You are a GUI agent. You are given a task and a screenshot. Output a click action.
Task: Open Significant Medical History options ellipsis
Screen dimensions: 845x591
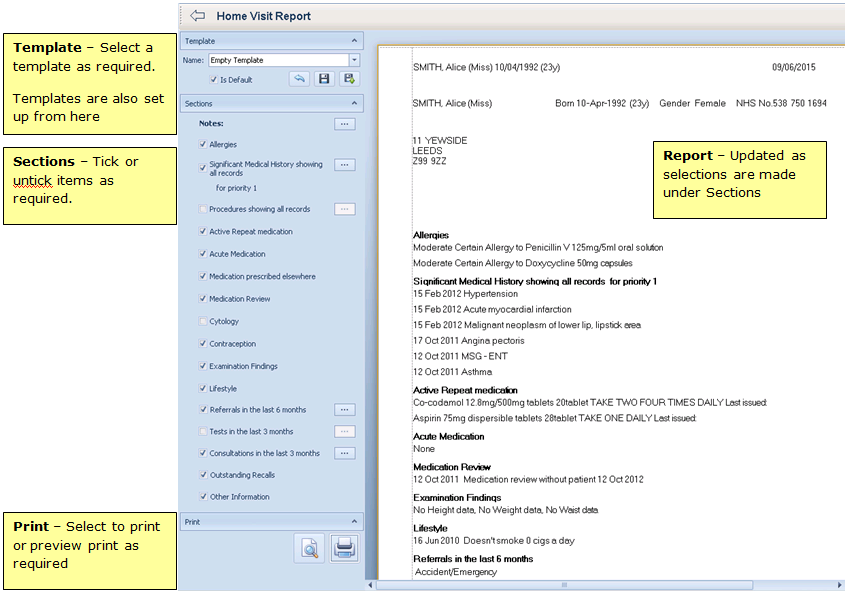344,165
